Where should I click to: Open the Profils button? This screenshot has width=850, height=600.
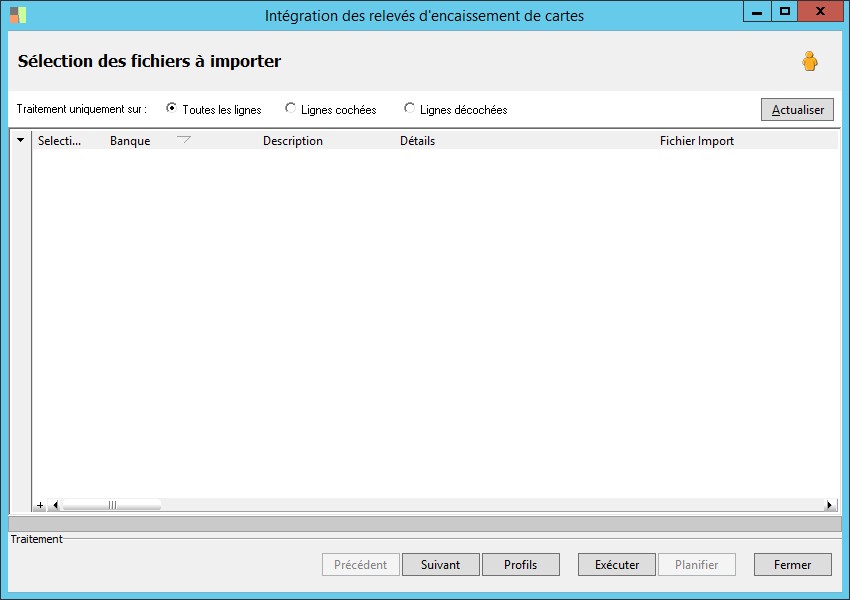tap(520, 565)
